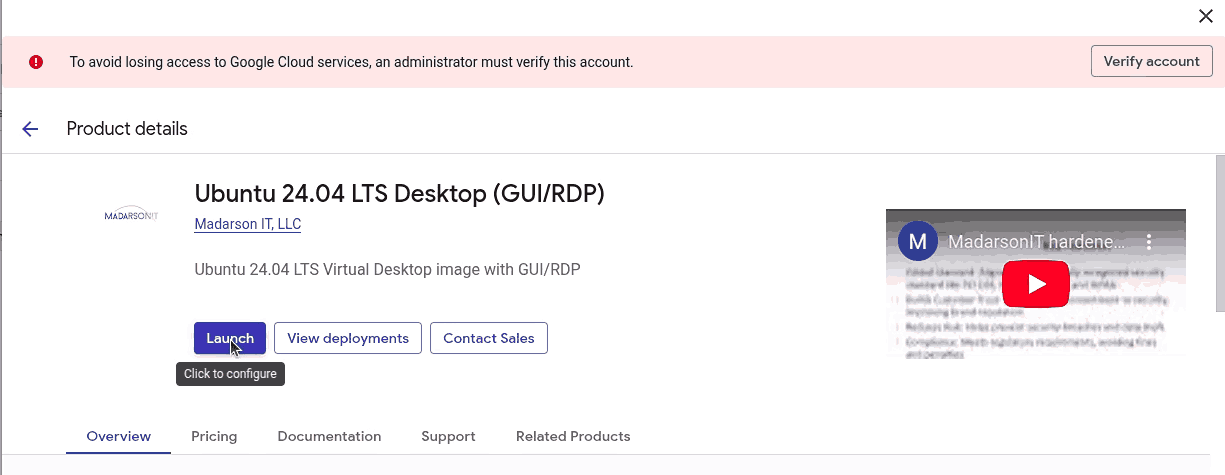Click the Contact Sales button

click(x=489, y=338)
